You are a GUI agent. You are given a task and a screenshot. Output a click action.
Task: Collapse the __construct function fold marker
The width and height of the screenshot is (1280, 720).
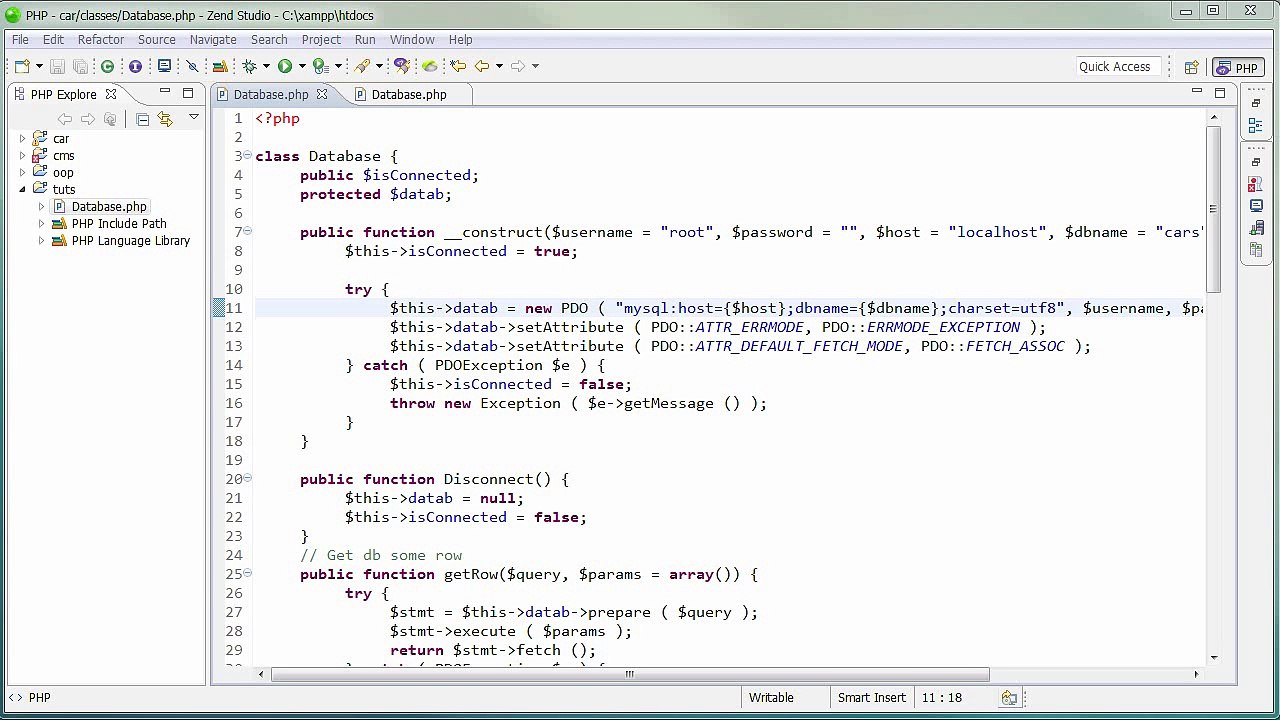pyautogui.click(x=247, y=232)
